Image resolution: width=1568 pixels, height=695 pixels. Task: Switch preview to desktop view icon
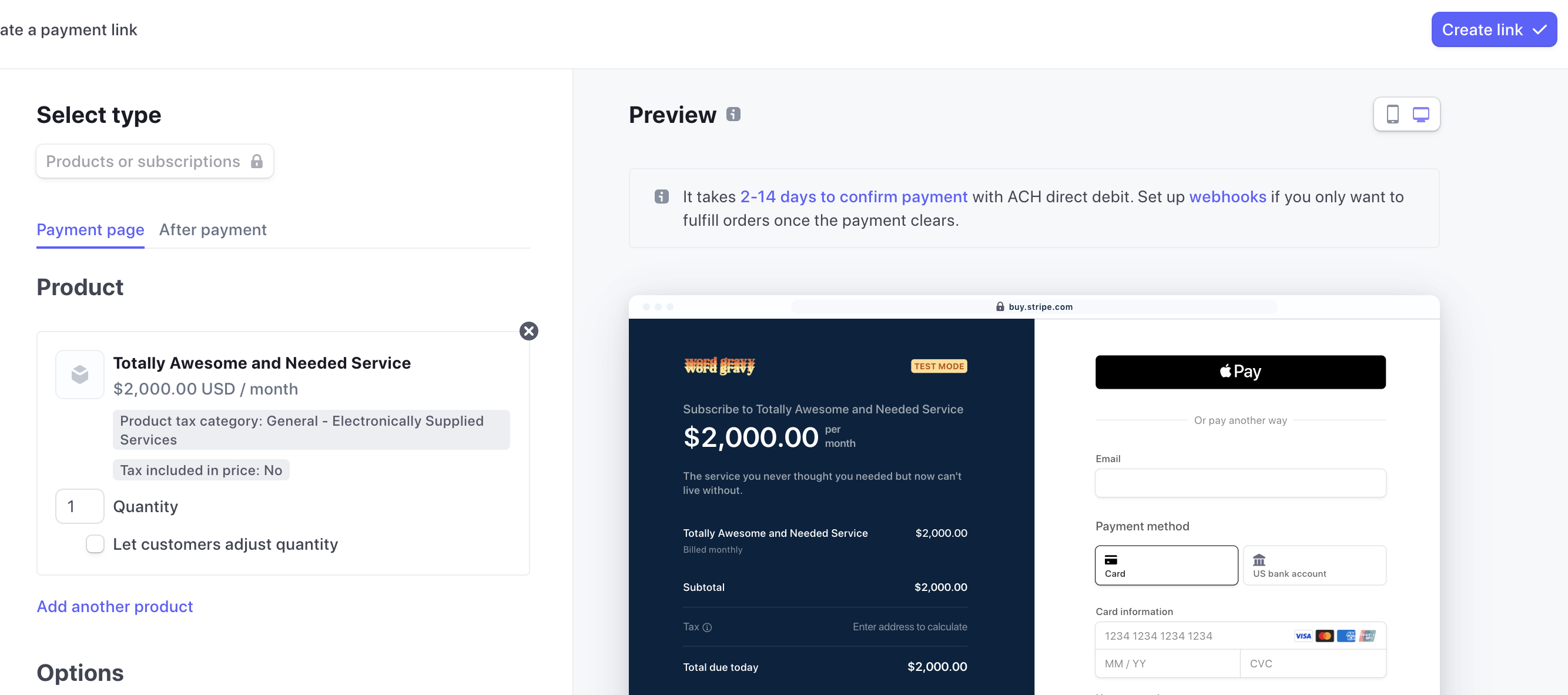(x=1420, y=114)
